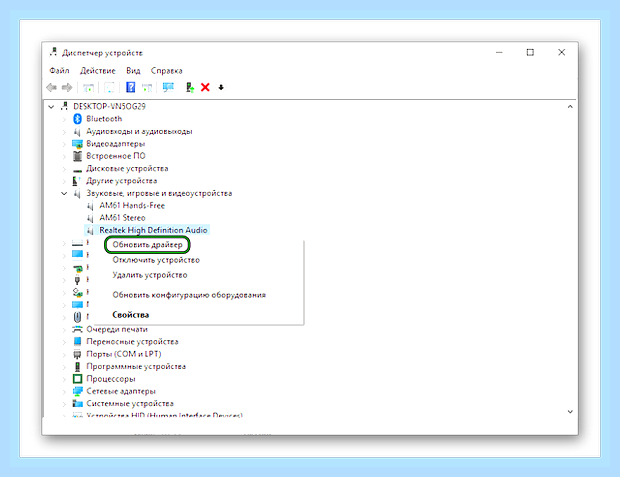The width and height of the screenshot is (620, 477).
Task: Click the Bluetooth icon in device tree
Action: coord(78,119)
